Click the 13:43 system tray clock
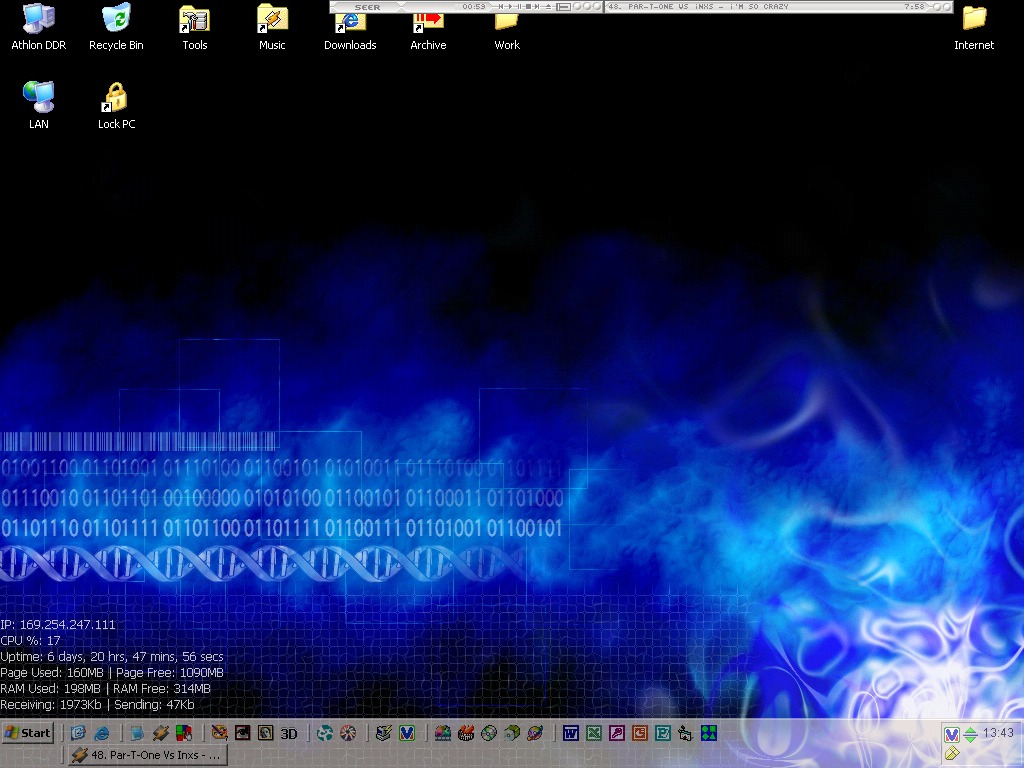Image resolution: width=1024 pixels, height=768 pixels. [x=998, y=733]
